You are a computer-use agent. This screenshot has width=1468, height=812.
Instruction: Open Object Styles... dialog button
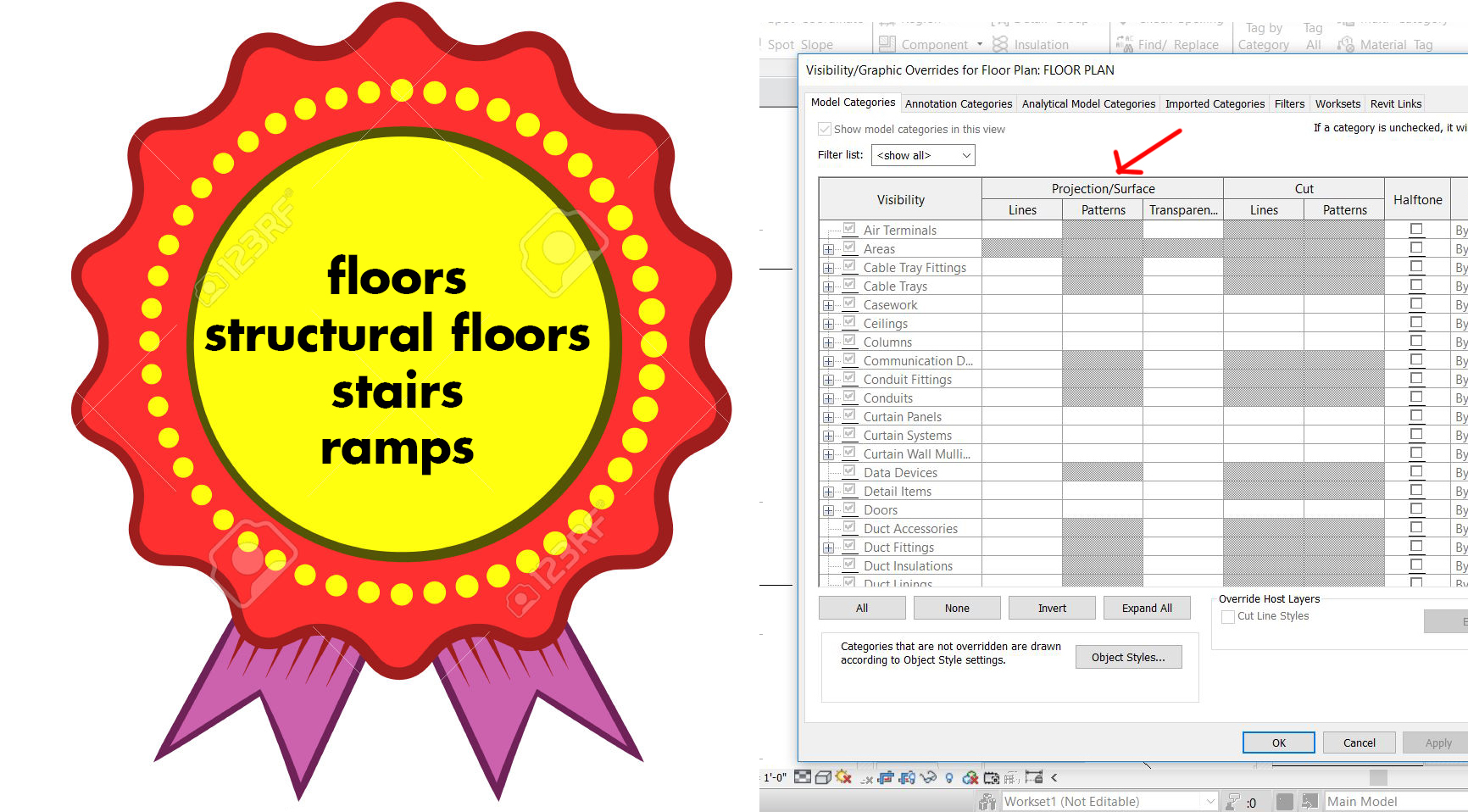tap(1128, 657)
